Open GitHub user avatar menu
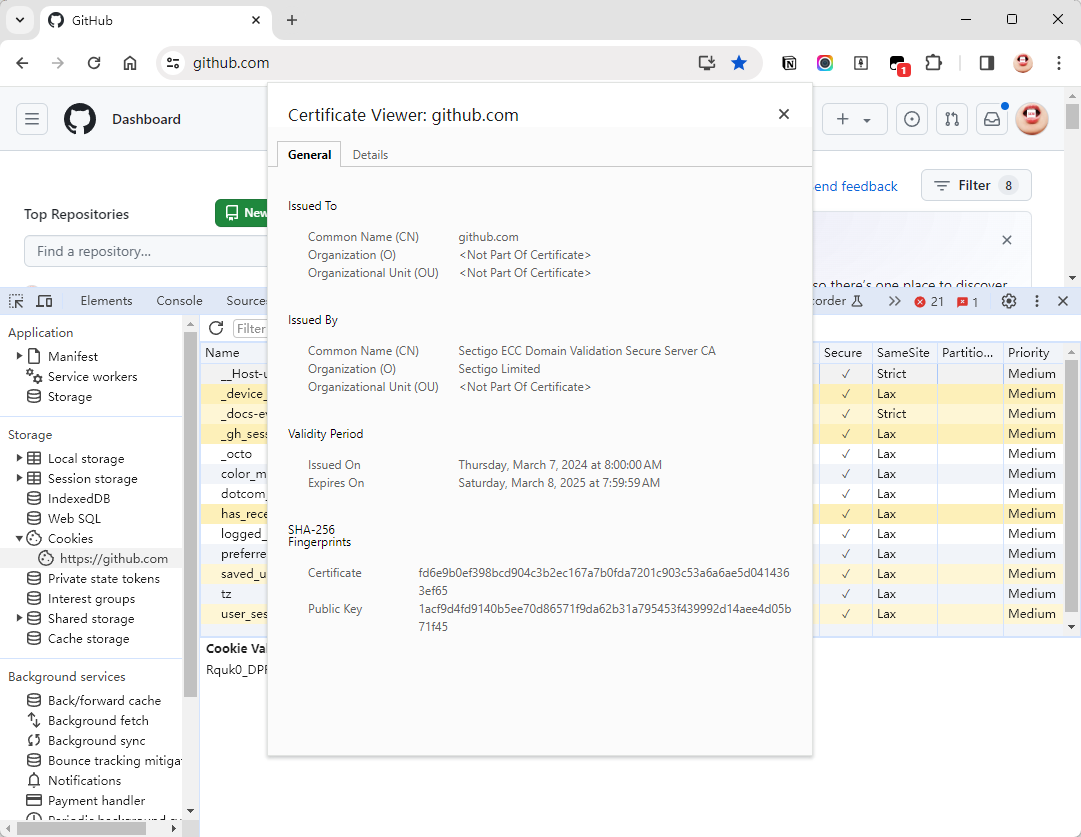Image resolution: width=1081 pixels, height=837 pixels. [x=1032, y=119]
